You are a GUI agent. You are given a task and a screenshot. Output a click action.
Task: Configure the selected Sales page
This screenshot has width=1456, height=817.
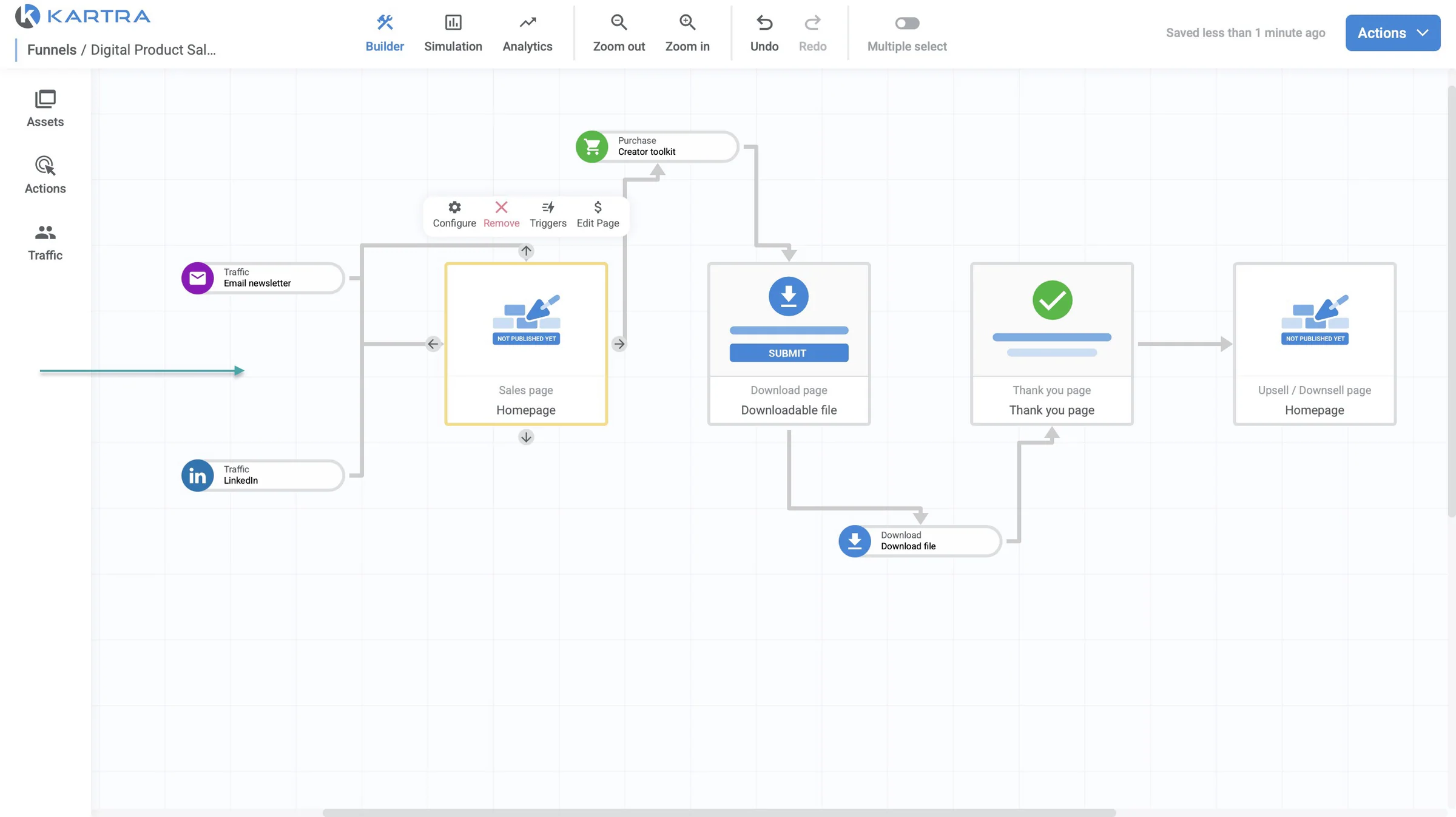[454, 215]
